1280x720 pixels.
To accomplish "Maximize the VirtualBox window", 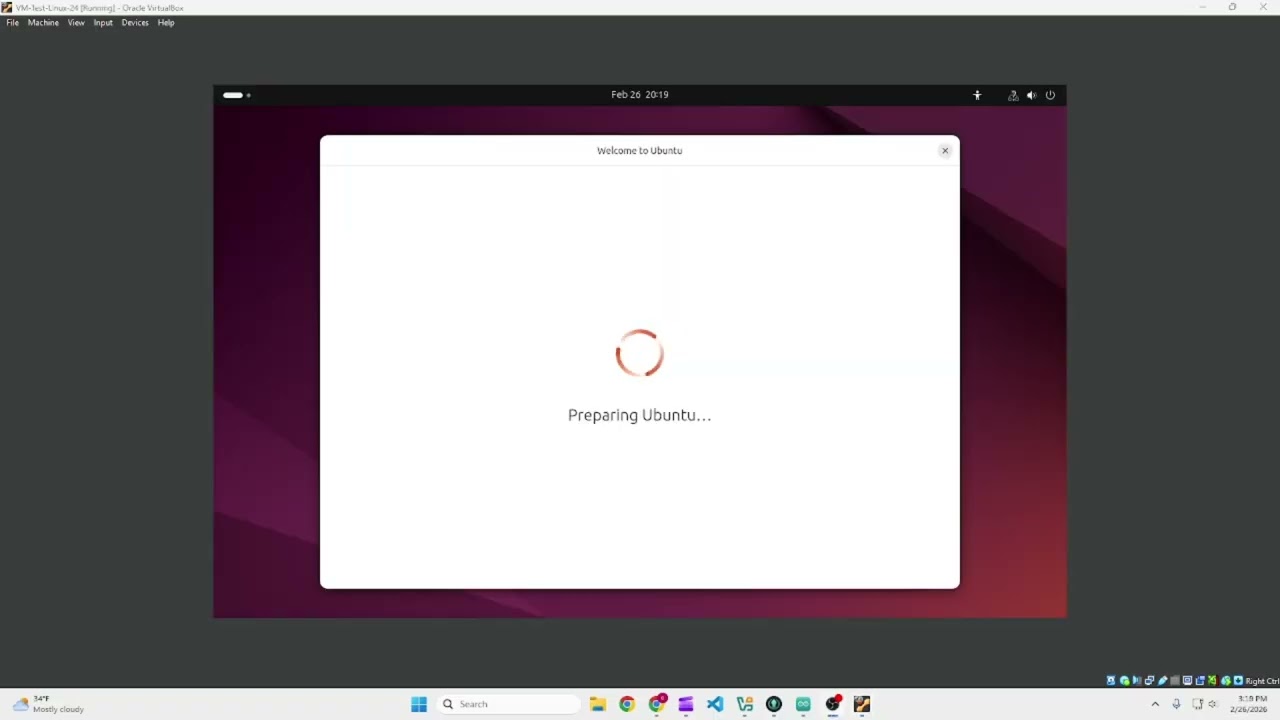I will (1232, 7).
